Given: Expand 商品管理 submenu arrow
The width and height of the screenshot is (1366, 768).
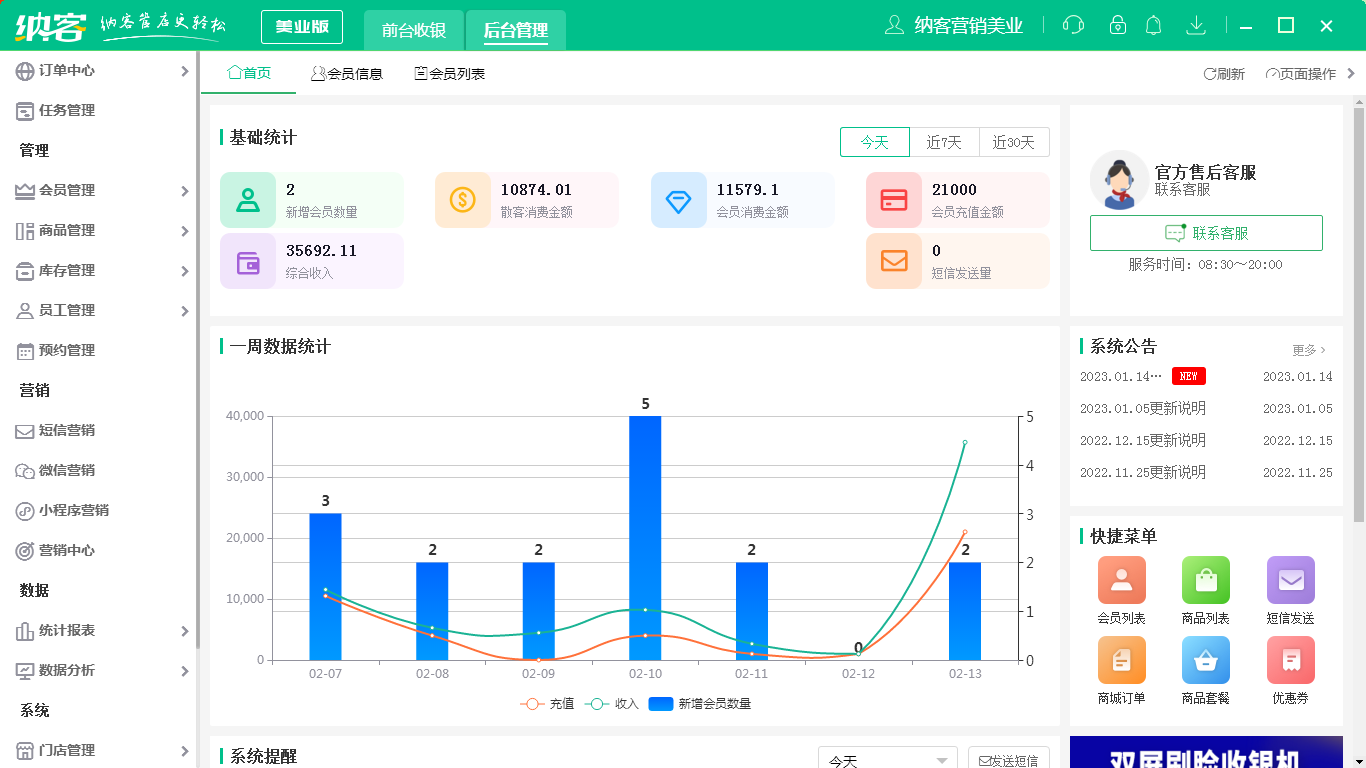Looking at the screenshot, I should [x=184, y=231].
